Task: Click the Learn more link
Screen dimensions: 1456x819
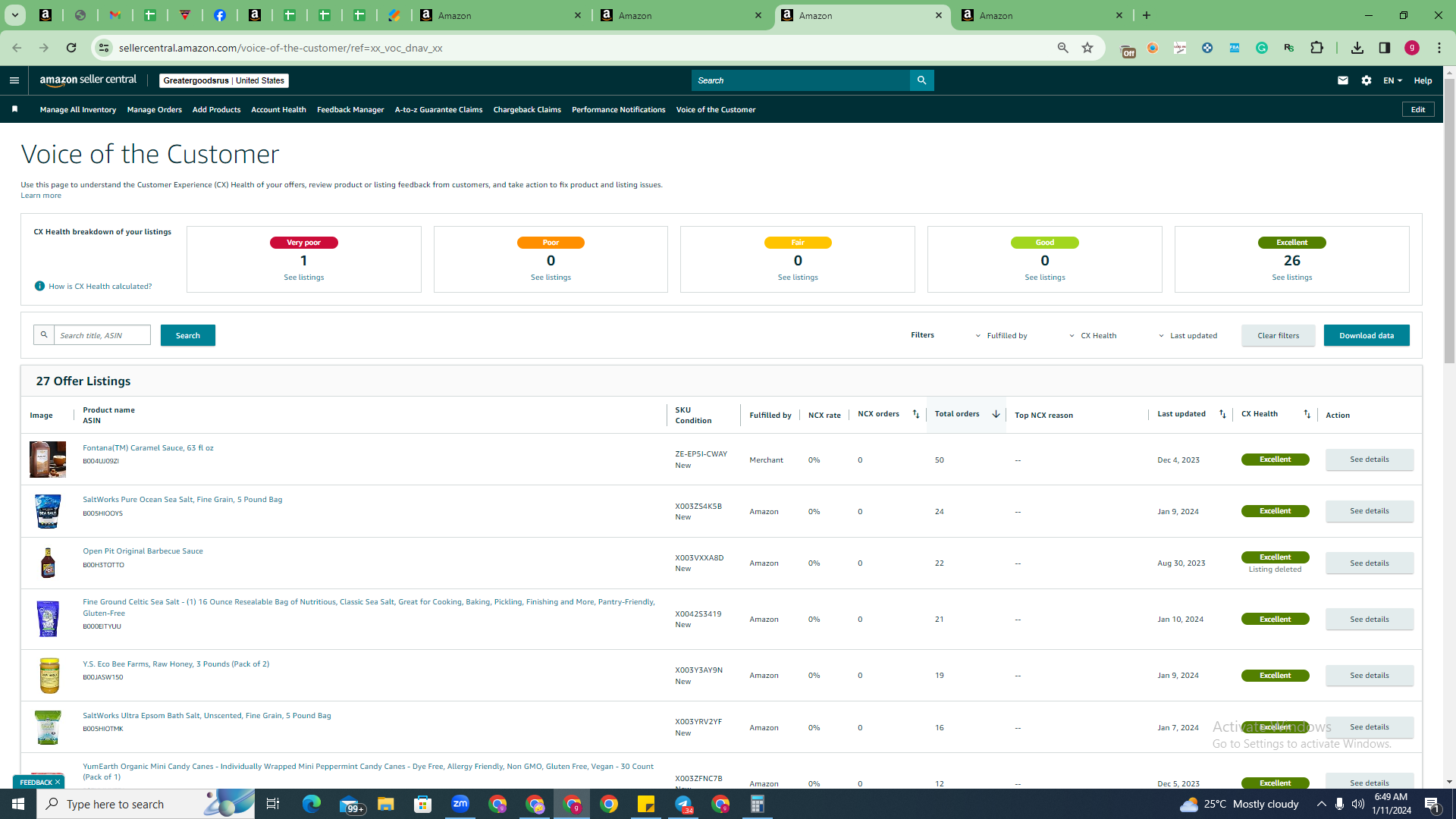Action: click(x=41, y=196)
